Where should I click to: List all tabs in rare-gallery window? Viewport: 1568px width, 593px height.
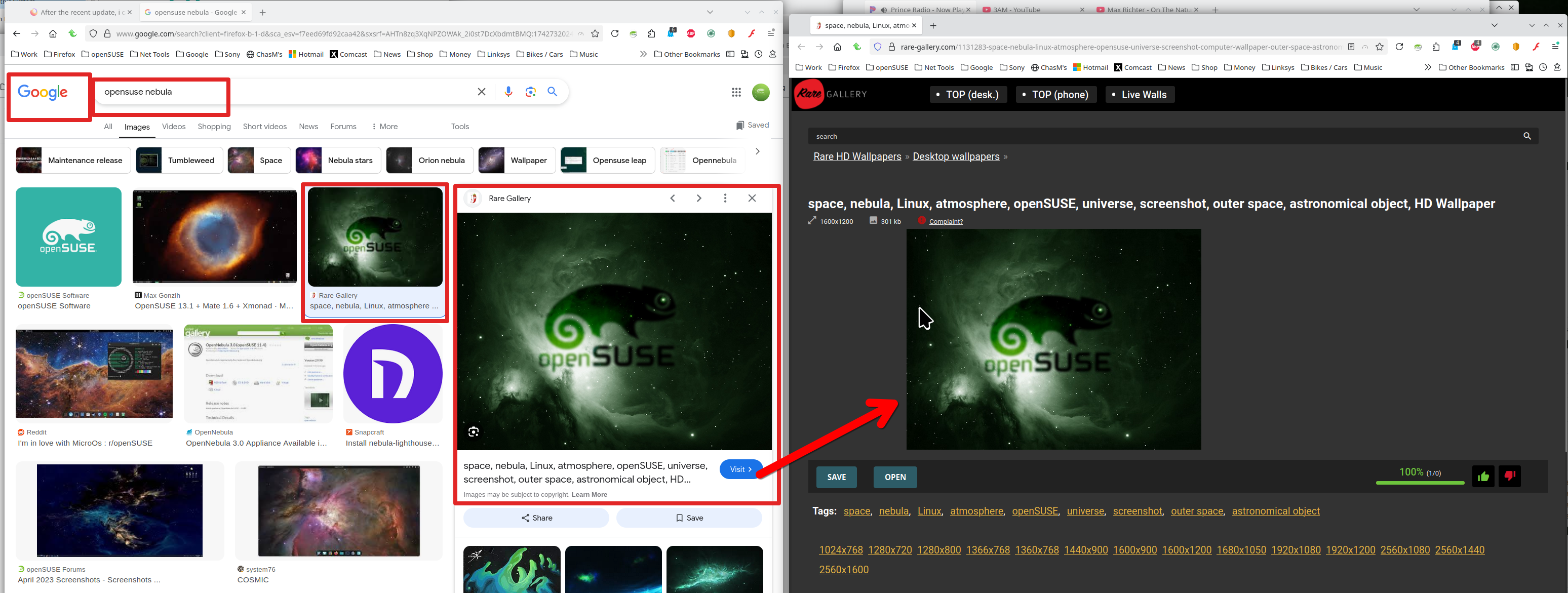[1495, 25]
